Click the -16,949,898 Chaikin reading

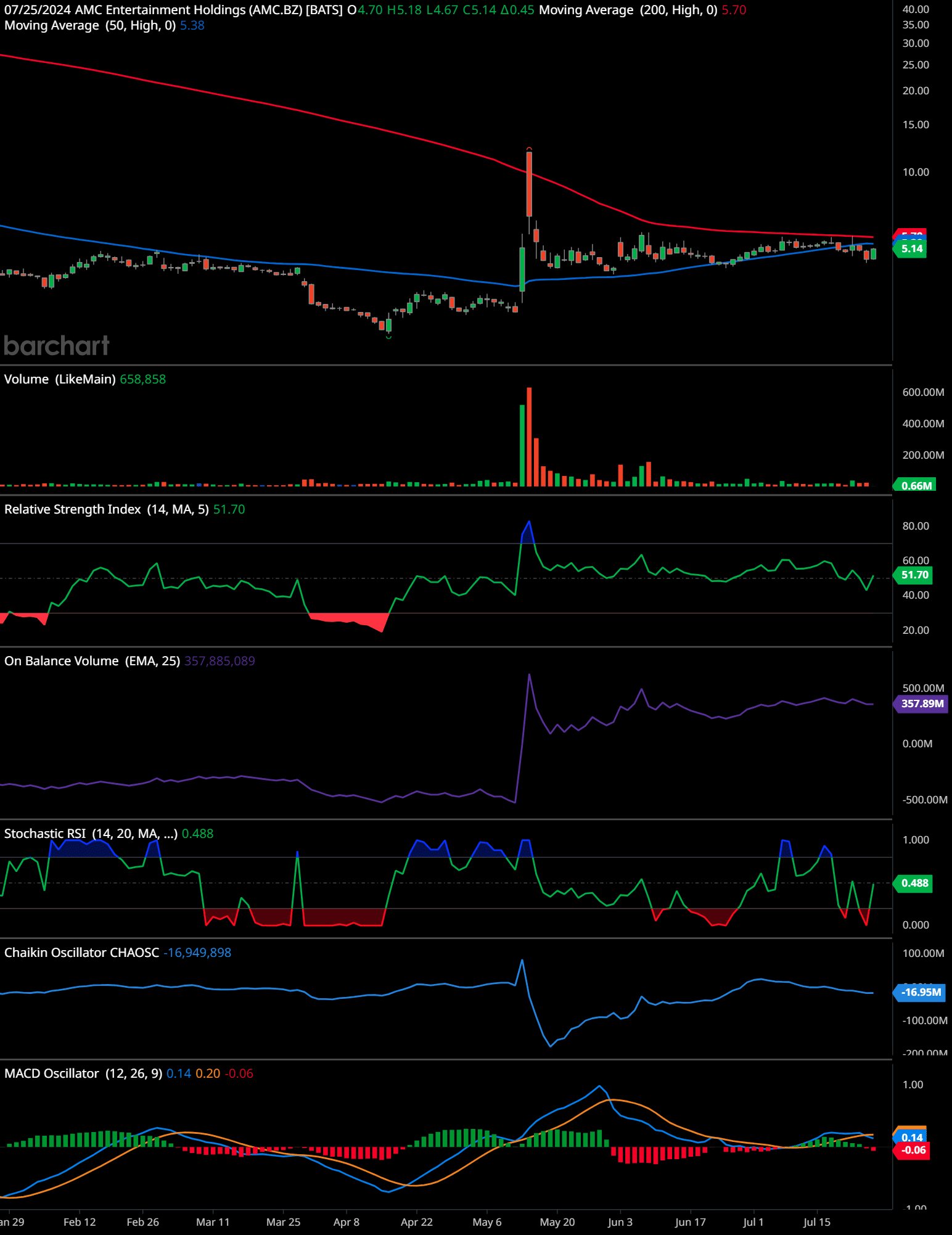point(197,953)
